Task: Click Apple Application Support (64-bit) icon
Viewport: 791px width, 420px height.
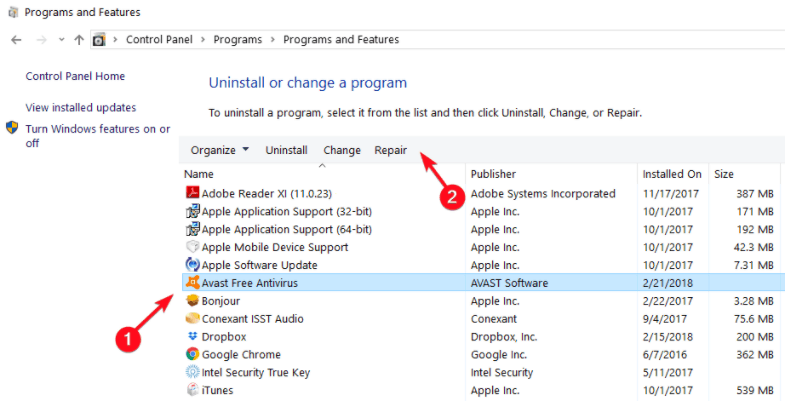Action: coord(192,229)
